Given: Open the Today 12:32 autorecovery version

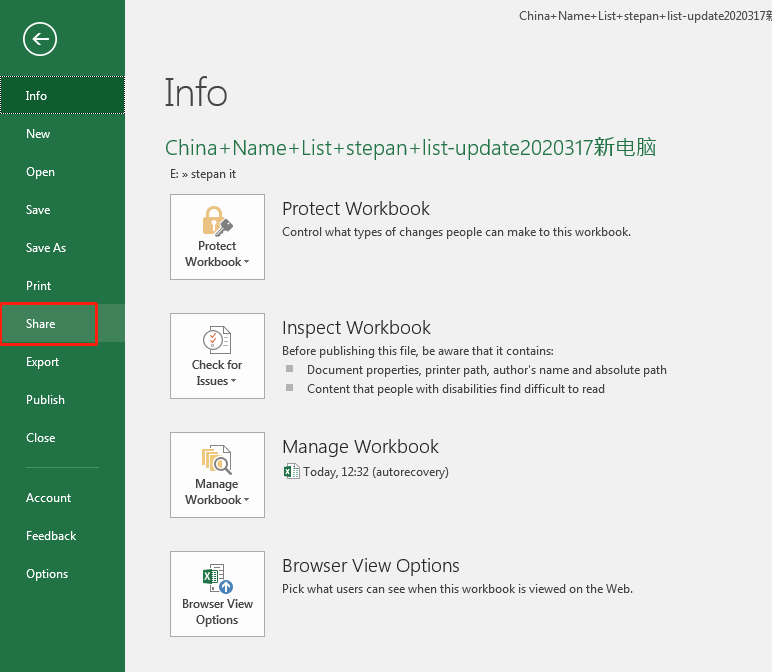Looking at the screenshot, I should (x=376, y=472).
